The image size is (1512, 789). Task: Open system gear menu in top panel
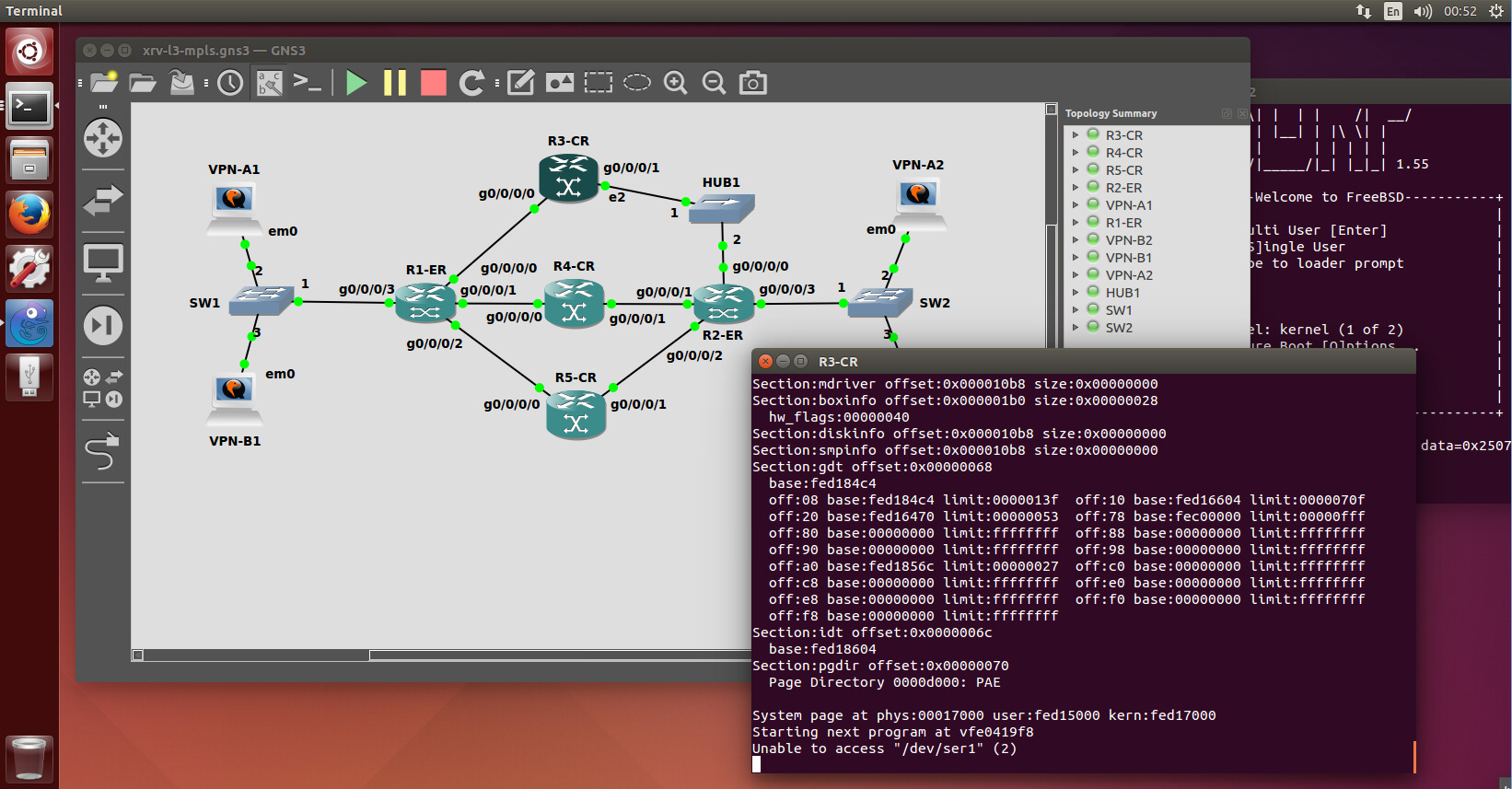point(1496,11)
